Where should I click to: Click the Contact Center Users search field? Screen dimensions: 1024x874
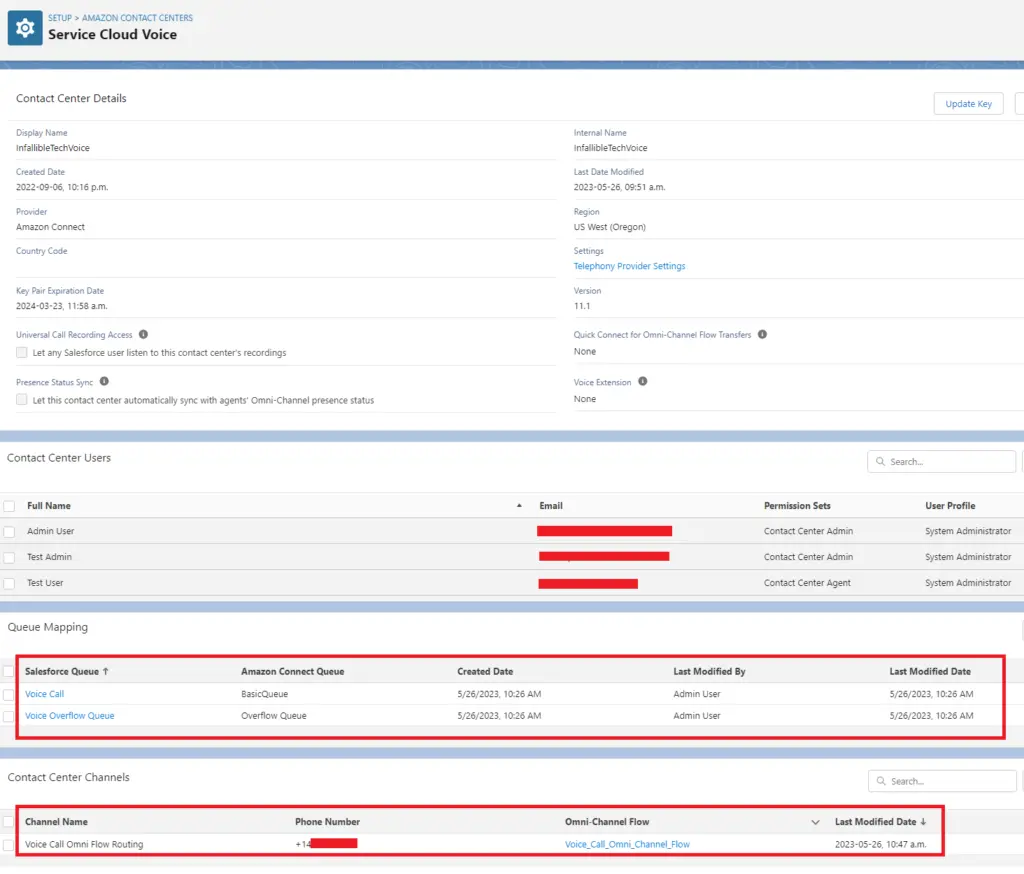pyautogui.click(x=941, y=461)
